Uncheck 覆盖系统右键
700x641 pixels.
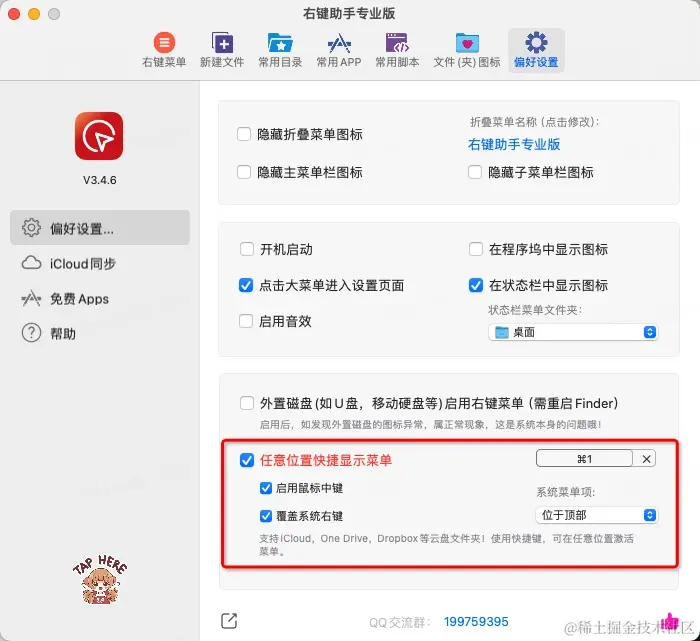tap(266, 516)
